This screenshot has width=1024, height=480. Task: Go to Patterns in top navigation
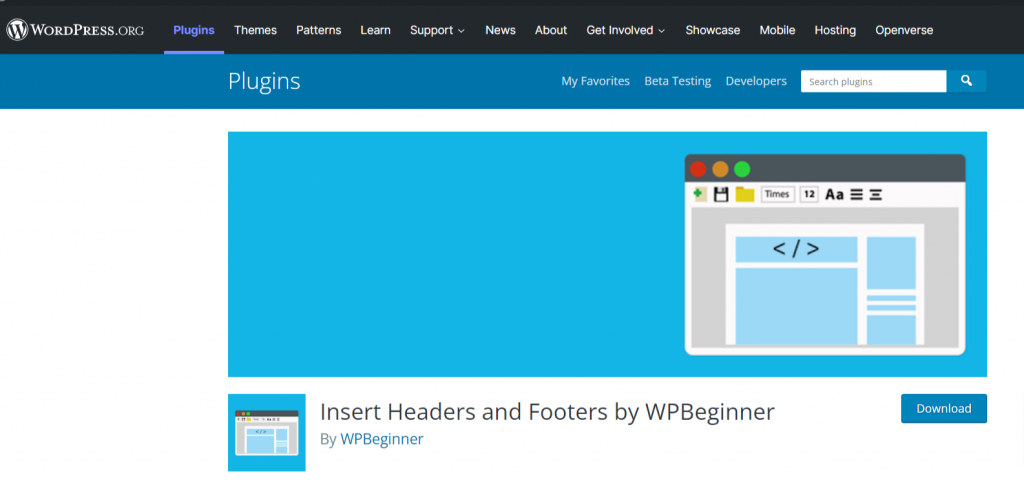click(319, 30)
